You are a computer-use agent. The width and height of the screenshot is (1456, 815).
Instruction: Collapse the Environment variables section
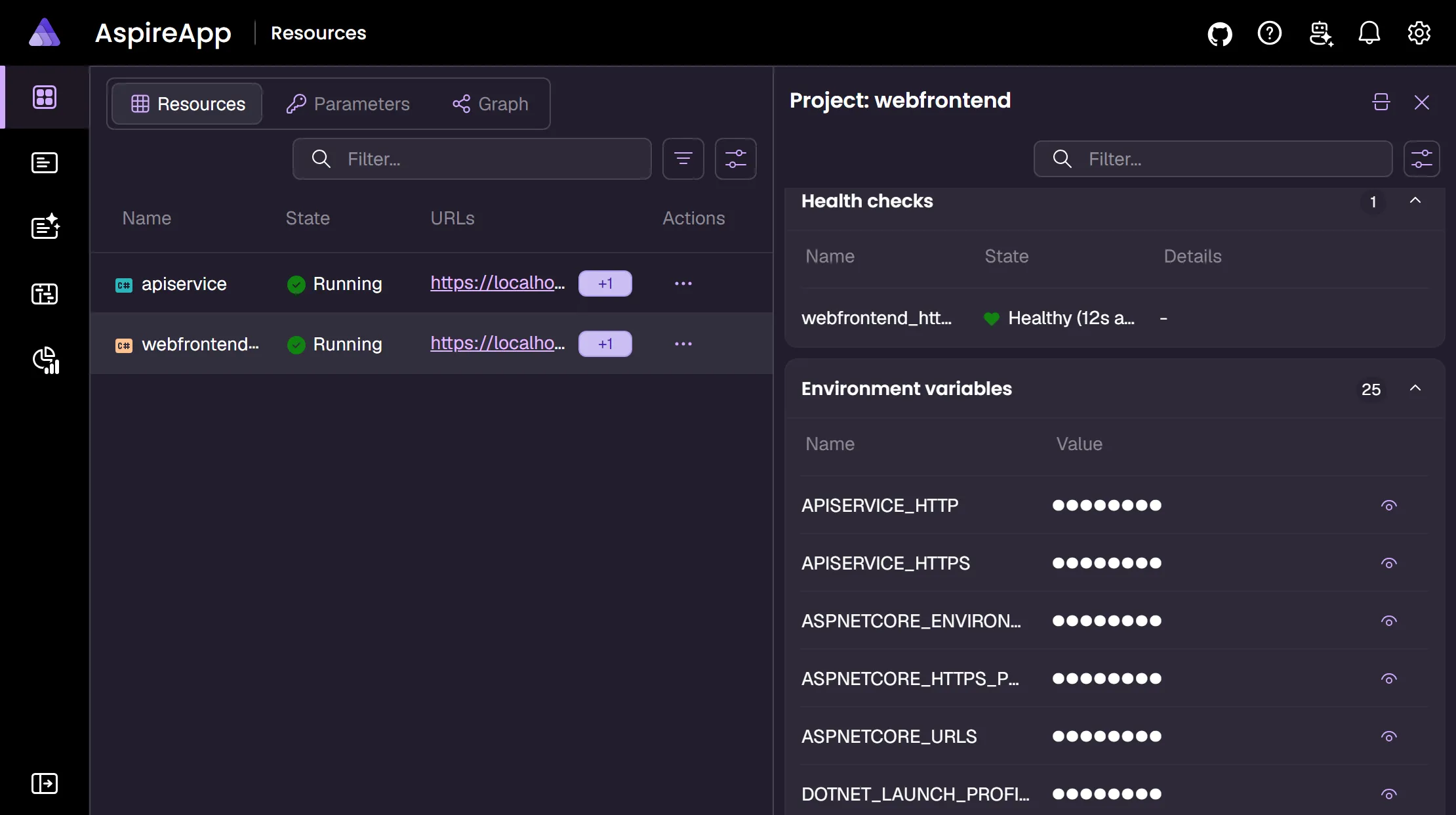[x=1415, y=388]
